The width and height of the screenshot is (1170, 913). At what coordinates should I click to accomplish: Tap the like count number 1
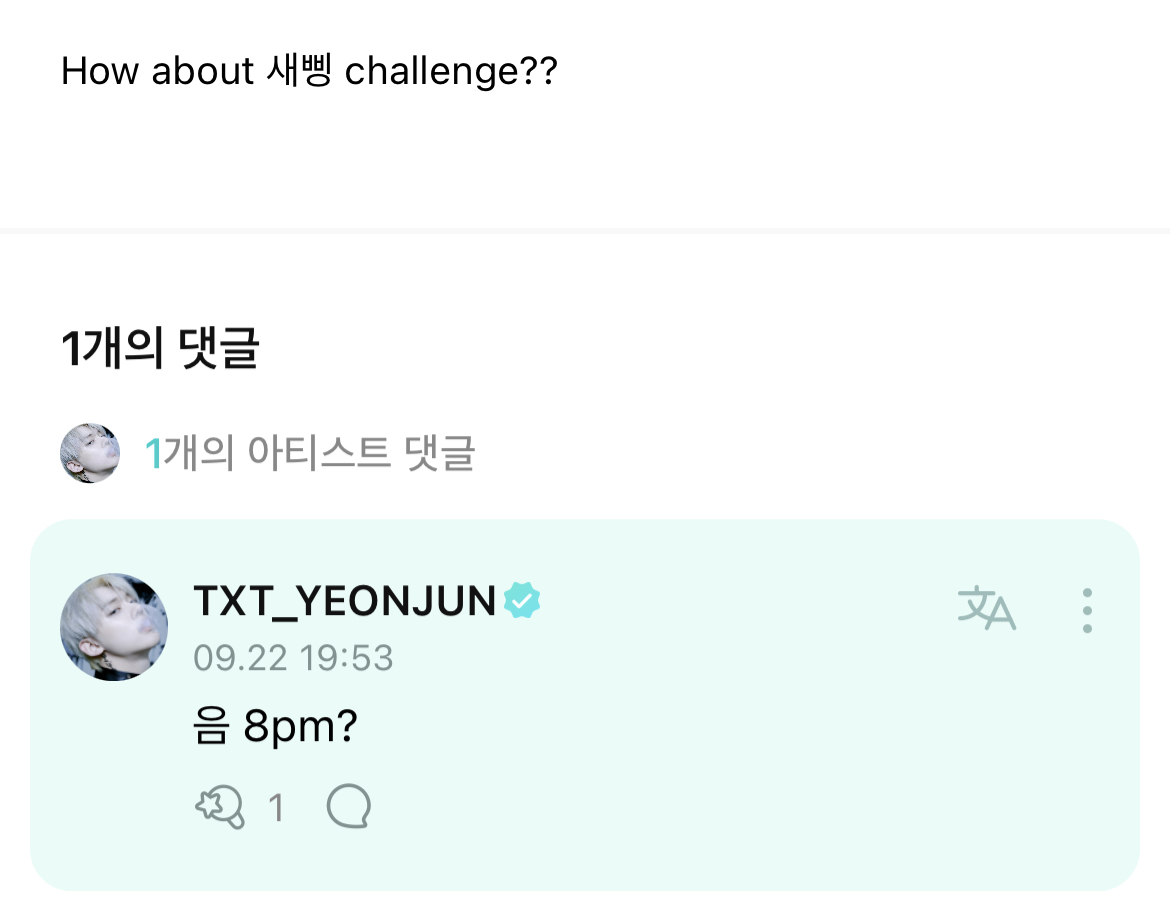276,808
